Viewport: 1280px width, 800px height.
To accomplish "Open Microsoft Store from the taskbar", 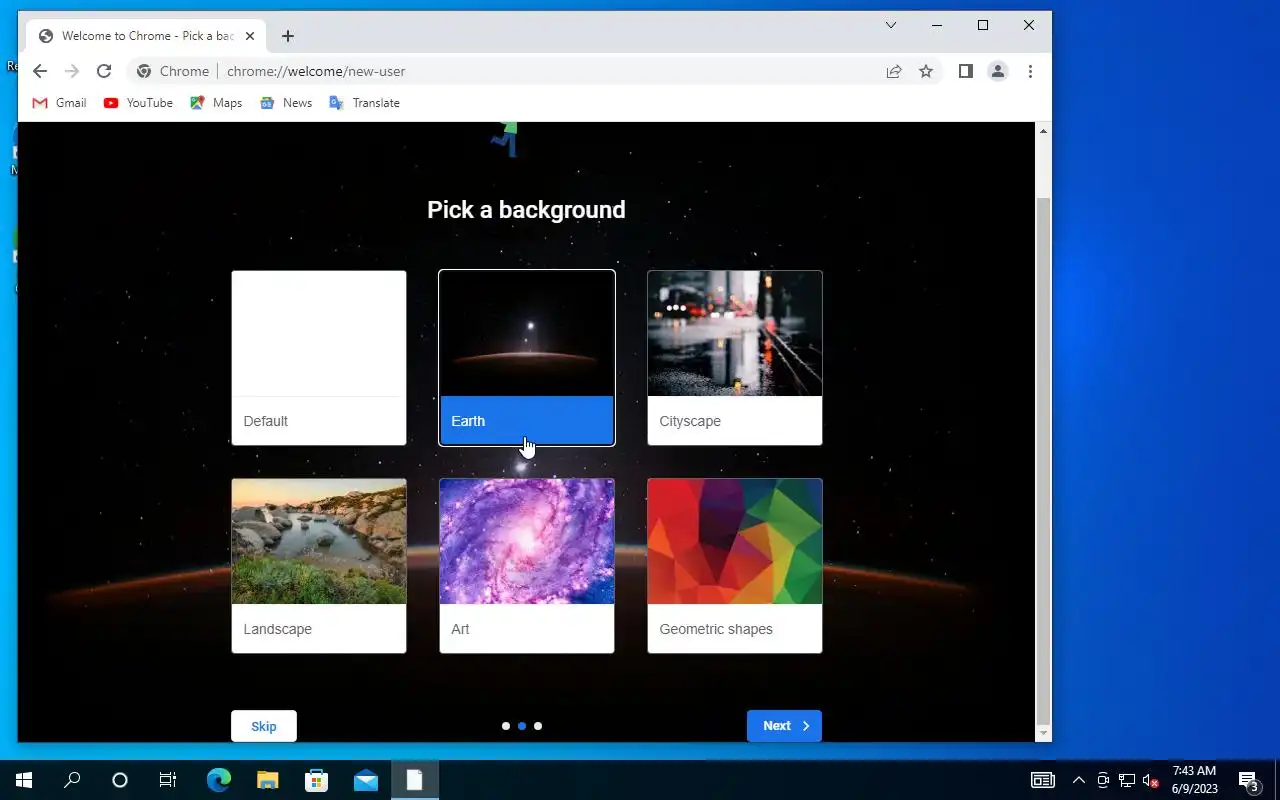I will (316, 780).
